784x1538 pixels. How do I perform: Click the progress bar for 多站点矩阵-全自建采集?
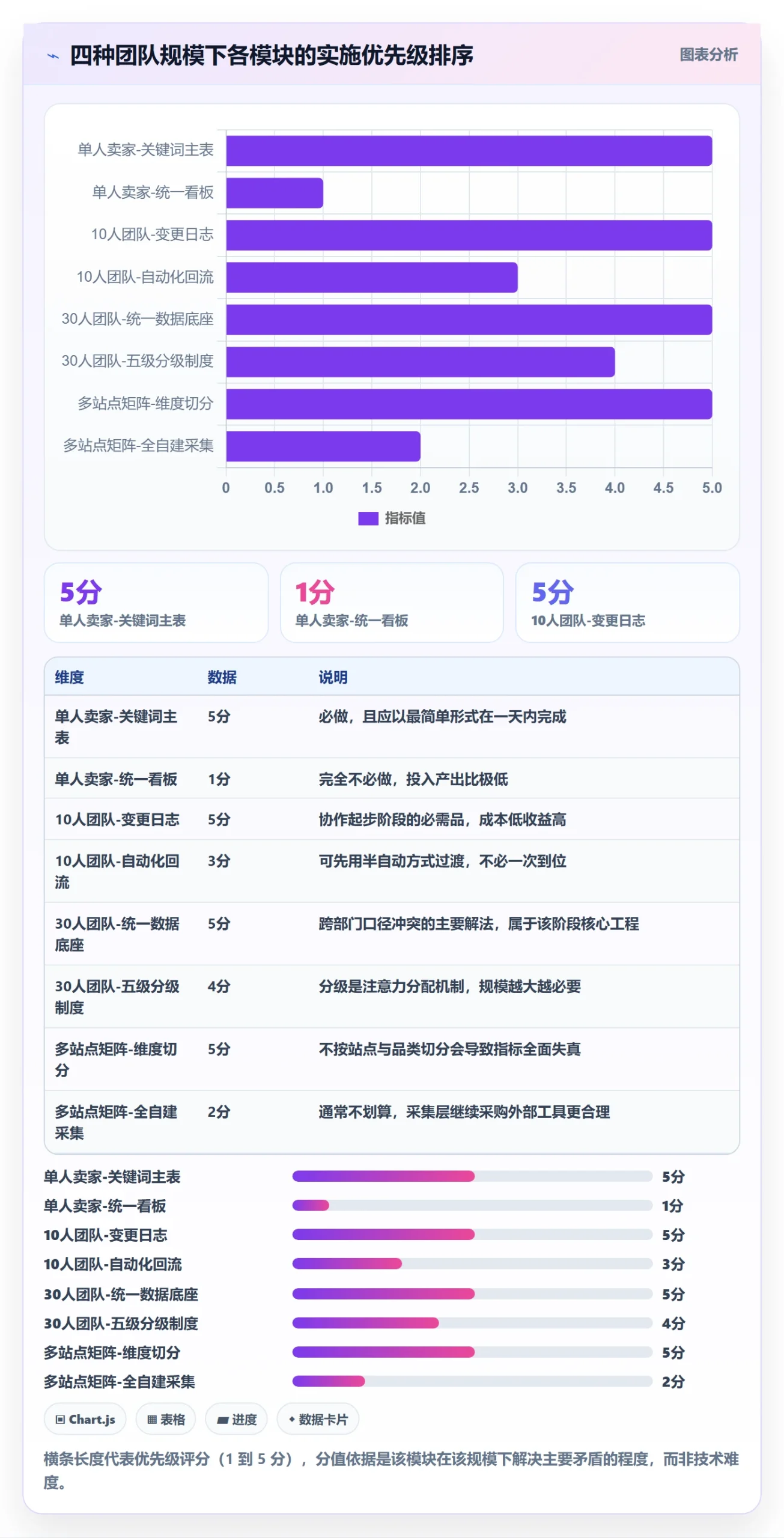pyautogui.click(x=472, y=1381)
